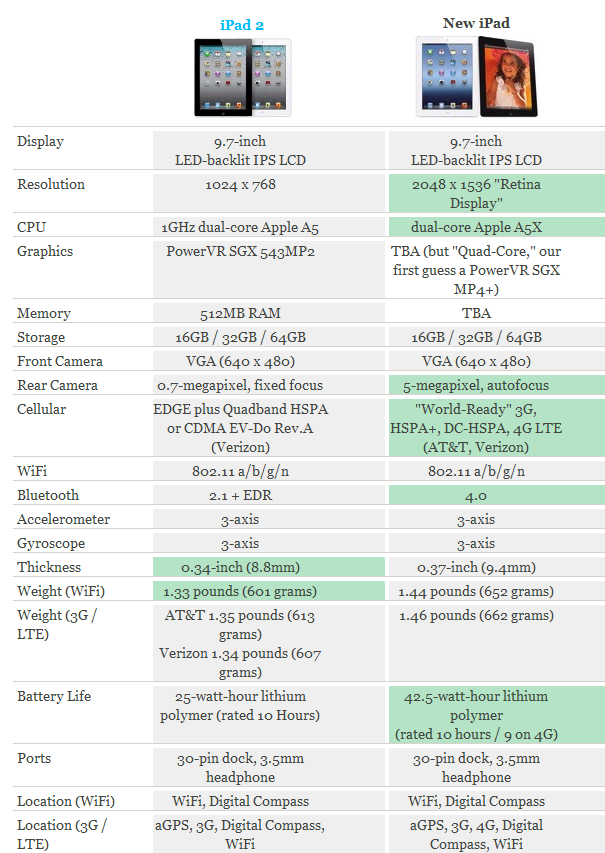Open the New iPad product image

point(476,77)
